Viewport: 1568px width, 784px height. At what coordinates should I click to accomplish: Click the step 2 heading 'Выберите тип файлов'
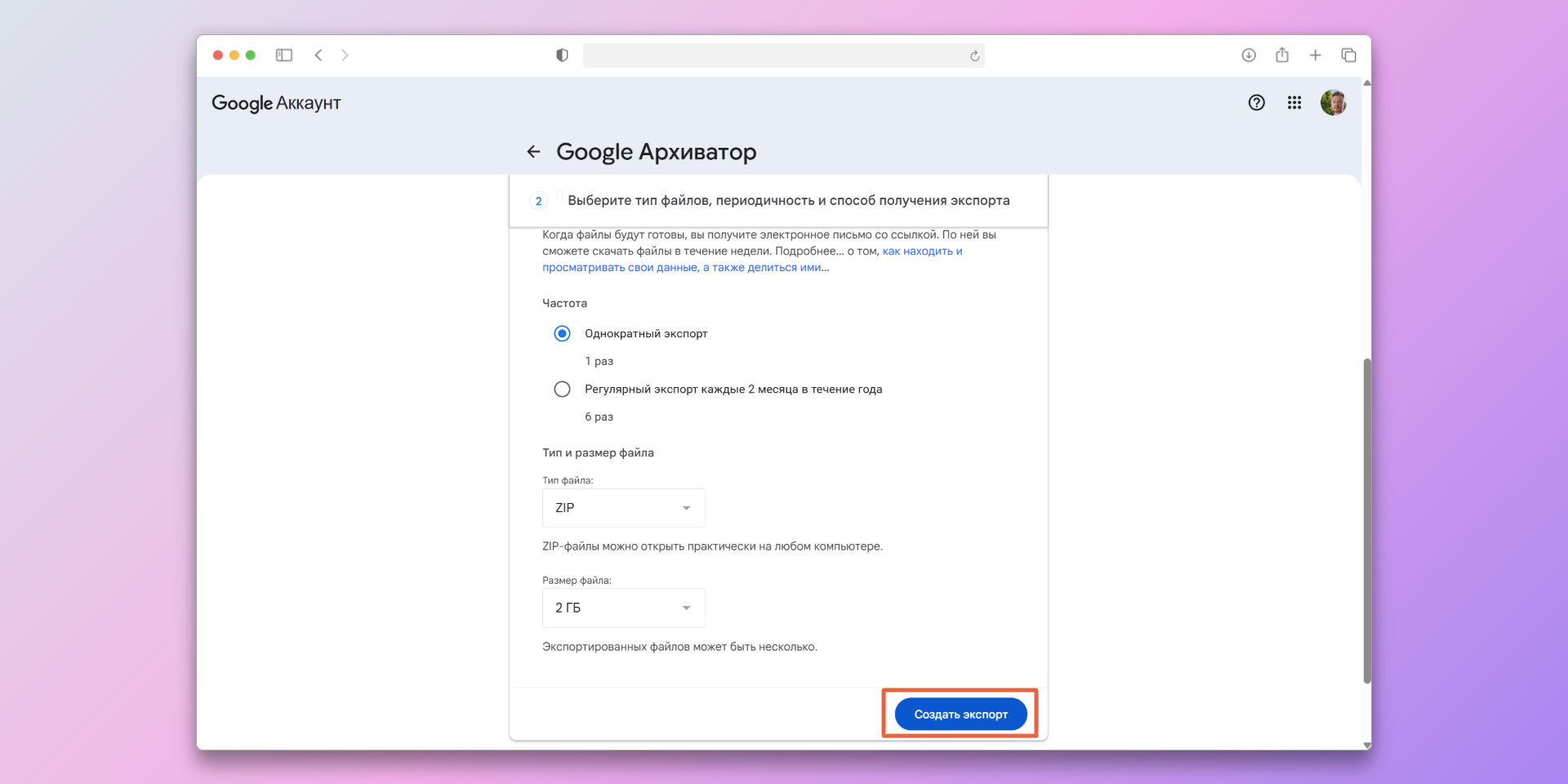789,201
